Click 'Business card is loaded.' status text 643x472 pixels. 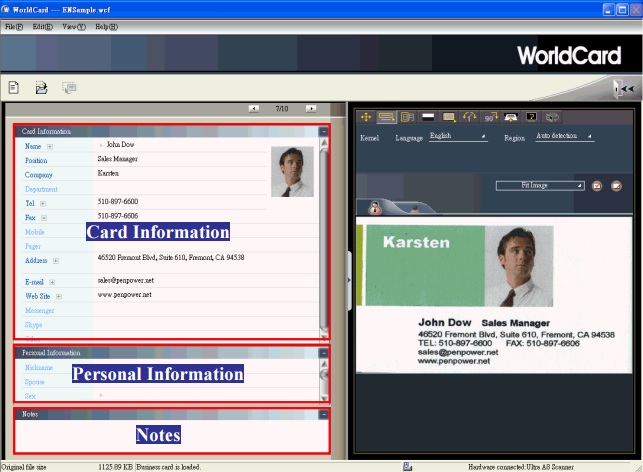click(x=168, y=467)
